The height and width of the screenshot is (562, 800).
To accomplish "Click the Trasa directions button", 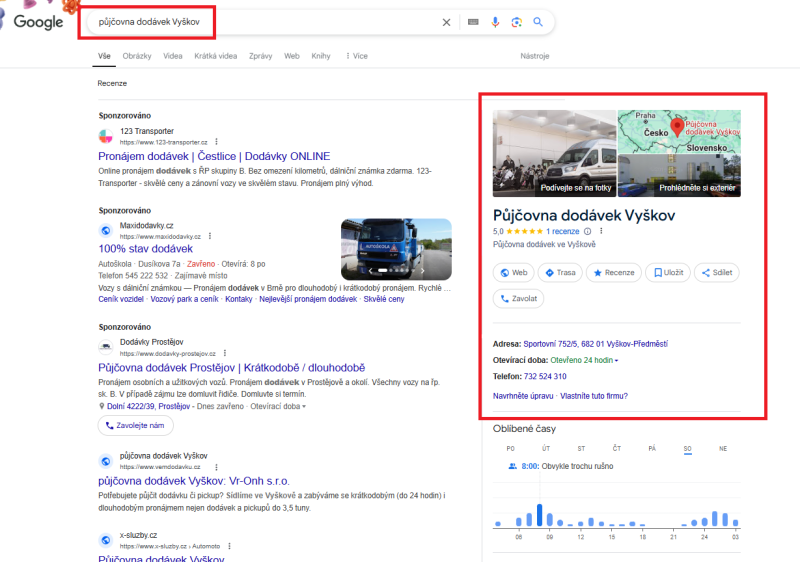I will (560, 273).
